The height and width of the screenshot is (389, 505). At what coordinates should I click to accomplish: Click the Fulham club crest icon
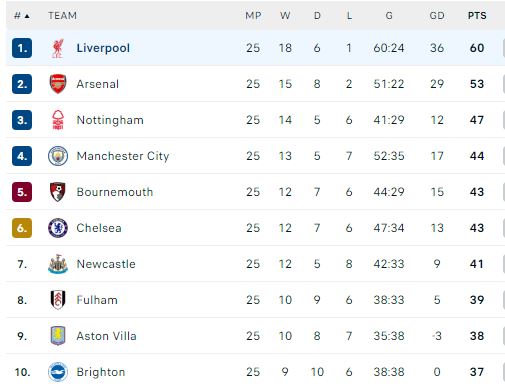pyautogui.click(x=58, y=300)
